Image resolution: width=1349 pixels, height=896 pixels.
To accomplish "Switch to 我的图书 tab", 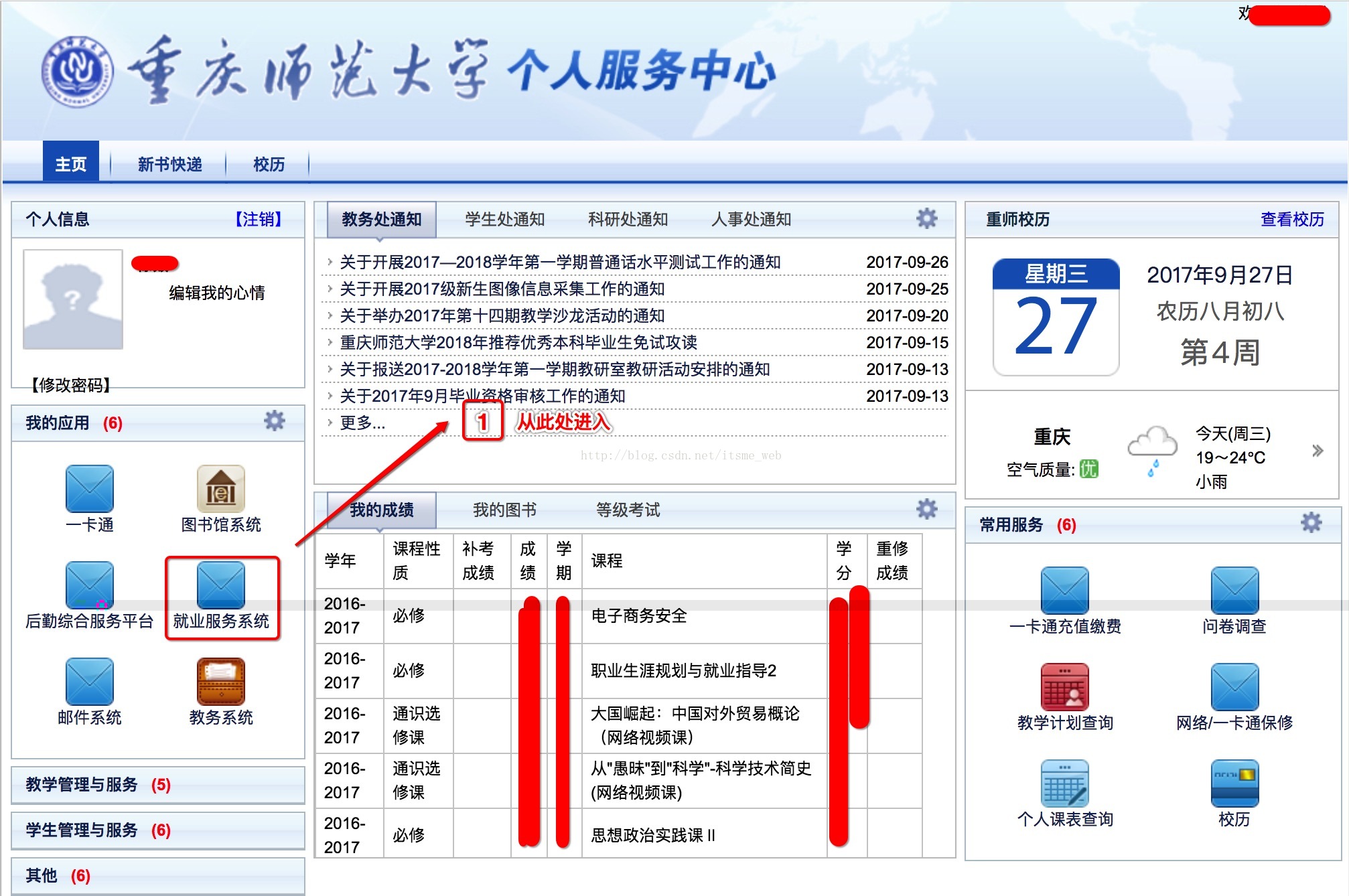I will point(504,510).
